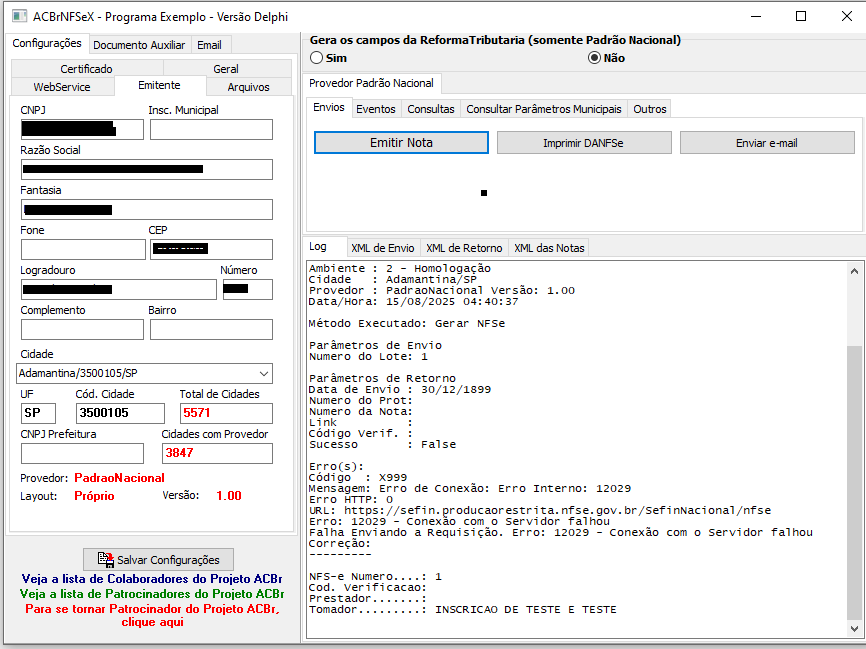Open the Email settings tab
866x649 pixels.
209,45
